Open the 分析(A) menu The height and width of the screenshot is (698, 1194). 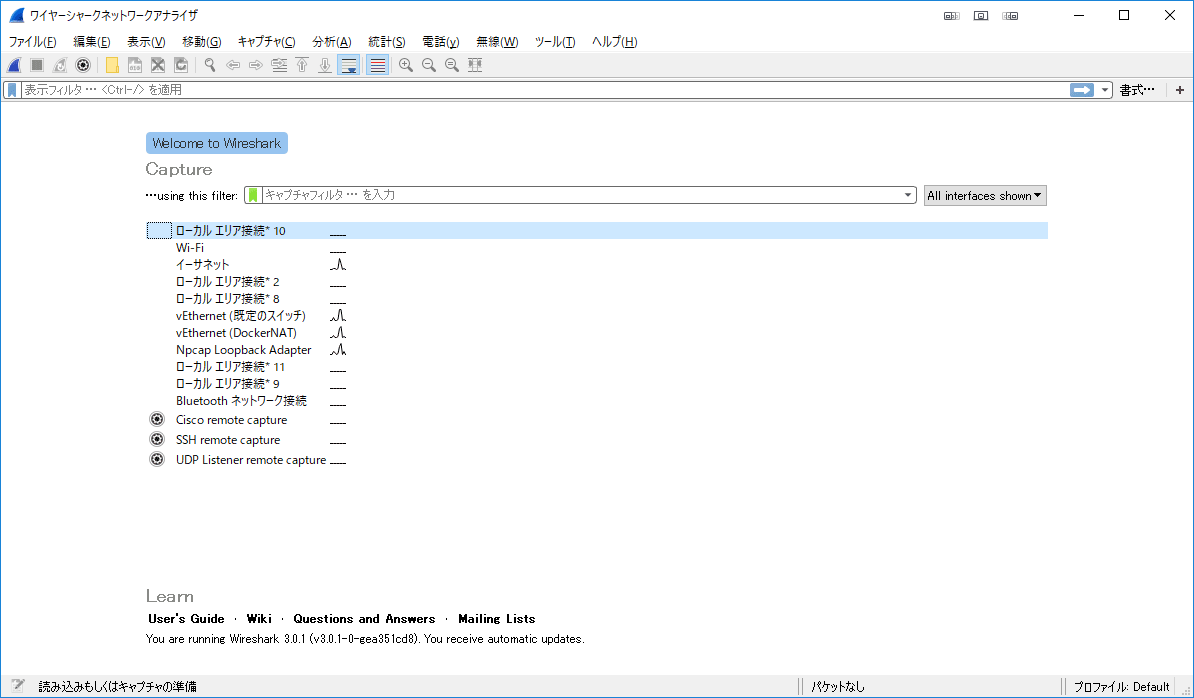[331, 42]
